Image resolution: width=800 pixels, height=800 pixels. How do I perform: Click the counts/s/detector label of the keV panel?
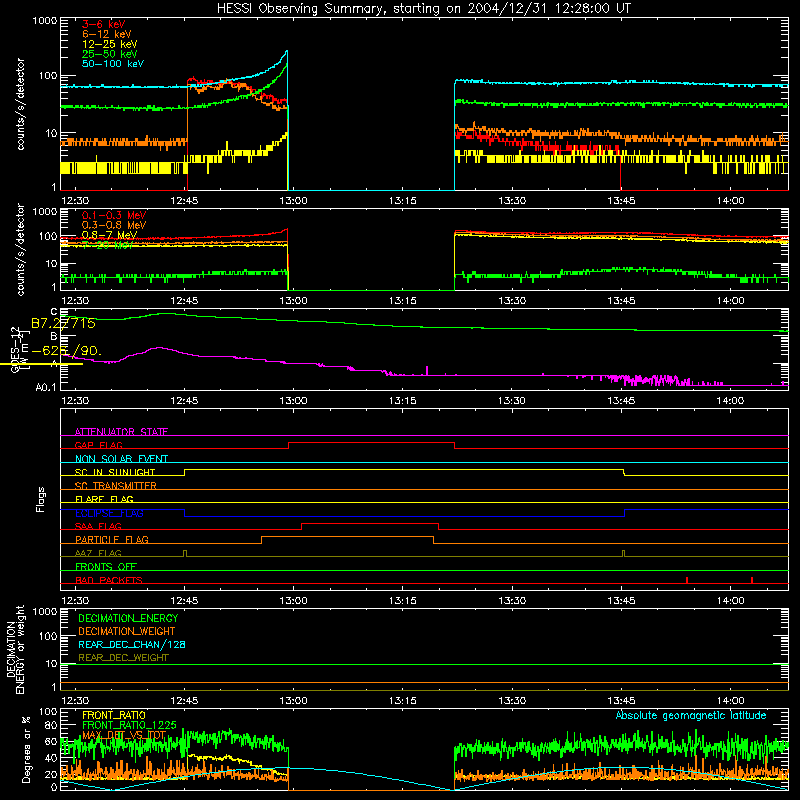pyautogui.click(x=20, y=104)
